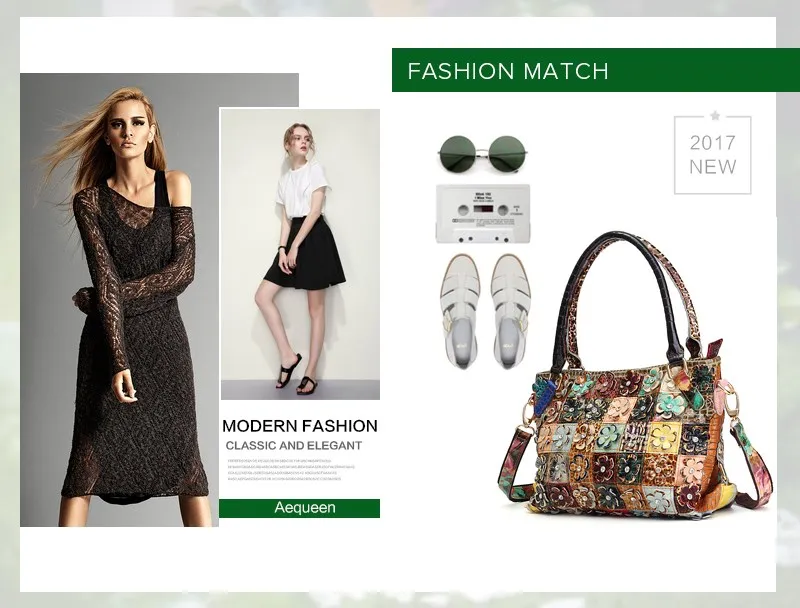Click the white cassette tape image
The width and height of the screenshot is (800, 608).
(483, 214)
